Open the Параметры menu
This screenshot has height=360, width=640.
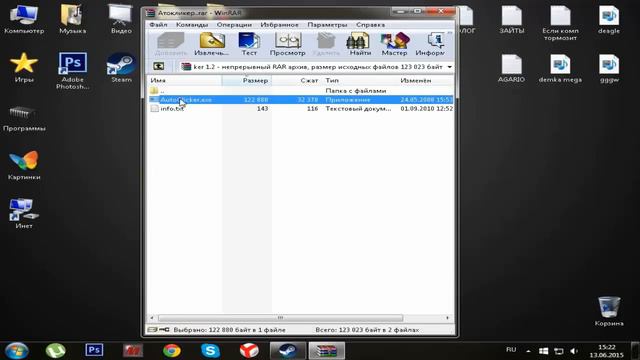(x=327, y=25)
